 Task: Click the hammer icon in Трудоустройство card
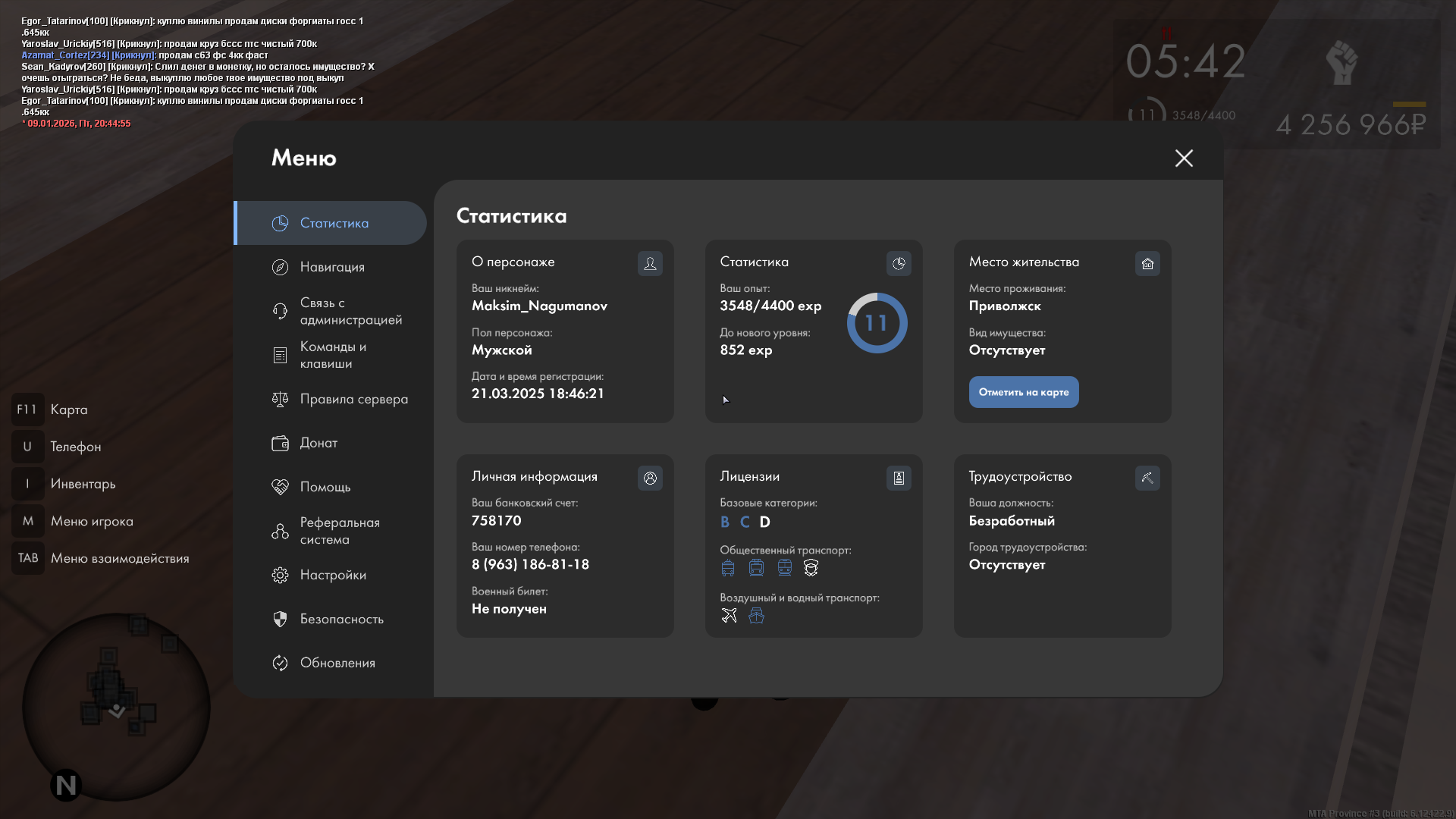[1147, 478]
